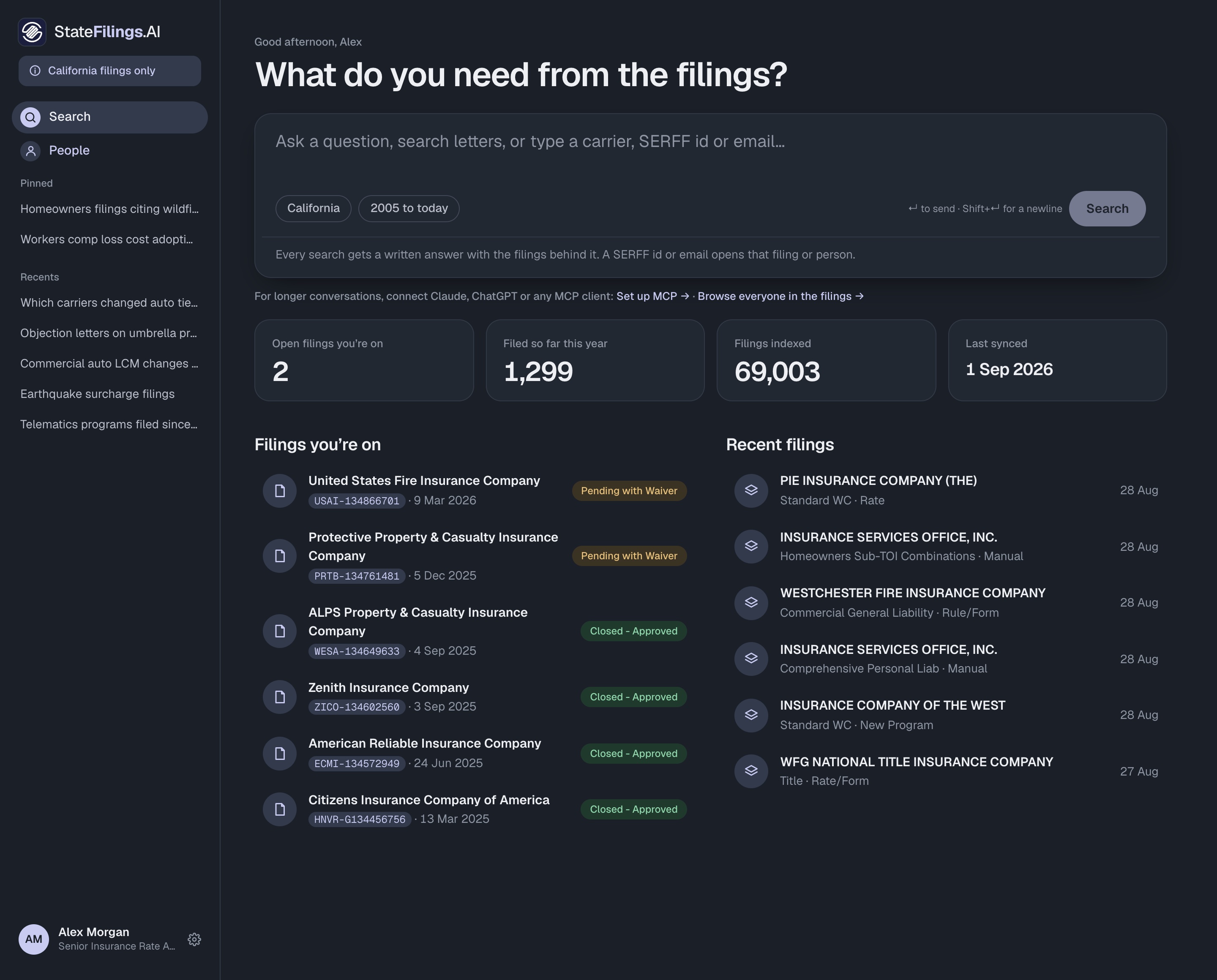Click Closed - Approved badge for Zenith Insurance
Image resolution: width=1217 pixels, height=980 pixels.
[x=633, y=697]
